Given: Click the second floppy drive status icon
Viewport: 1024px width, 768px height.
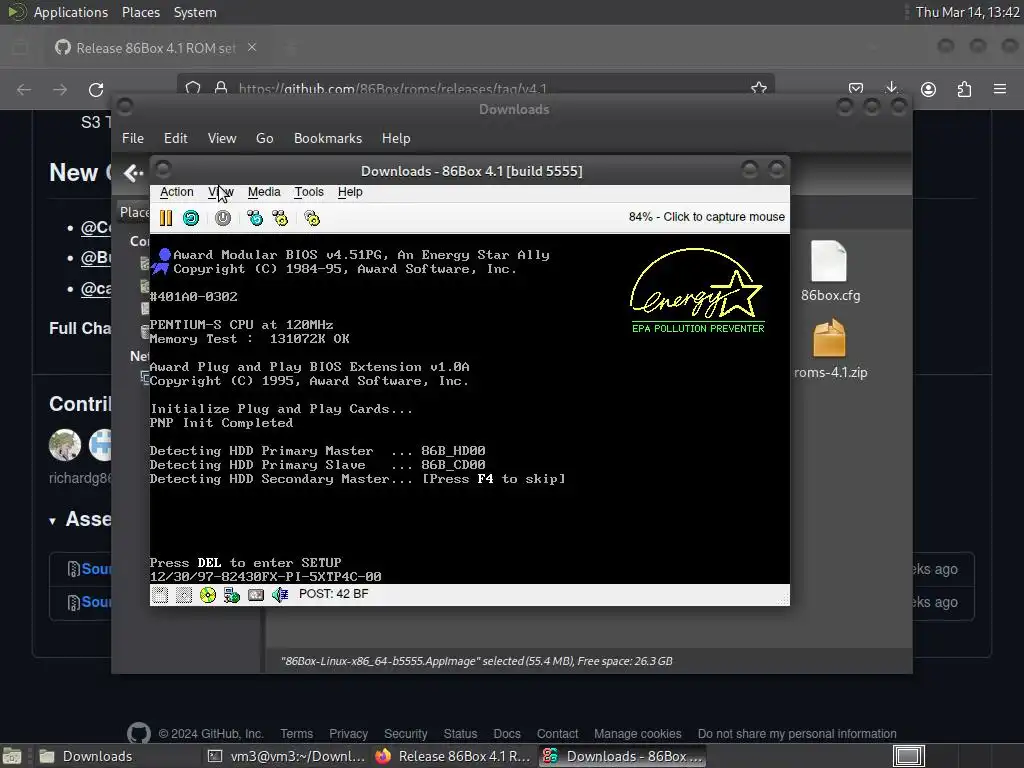Looking at the screenshot, I should coord(184,594).
